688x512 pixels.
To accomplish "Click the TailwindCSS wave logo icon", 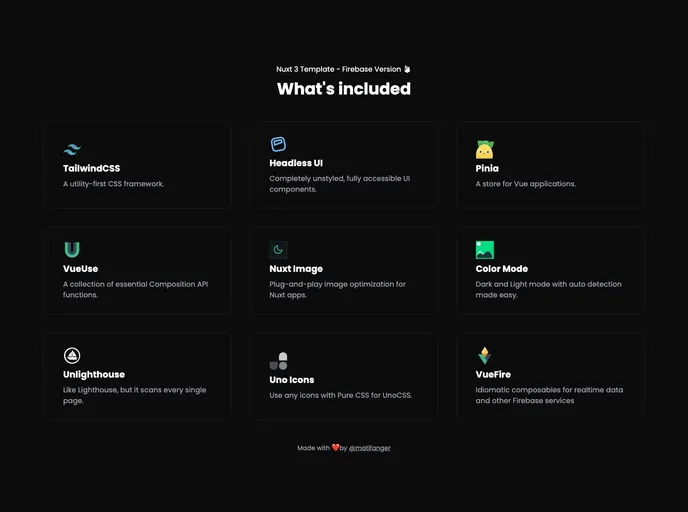I will 72,150.
